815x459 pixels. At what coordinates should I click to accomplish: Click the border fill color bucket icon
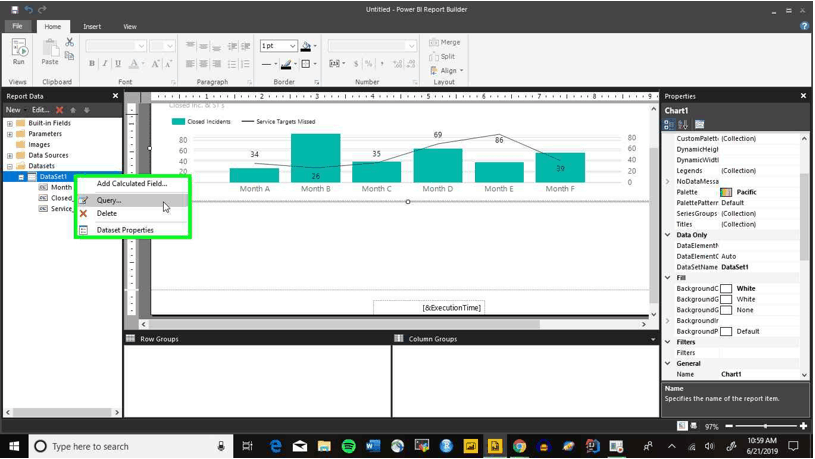(306, 46)
